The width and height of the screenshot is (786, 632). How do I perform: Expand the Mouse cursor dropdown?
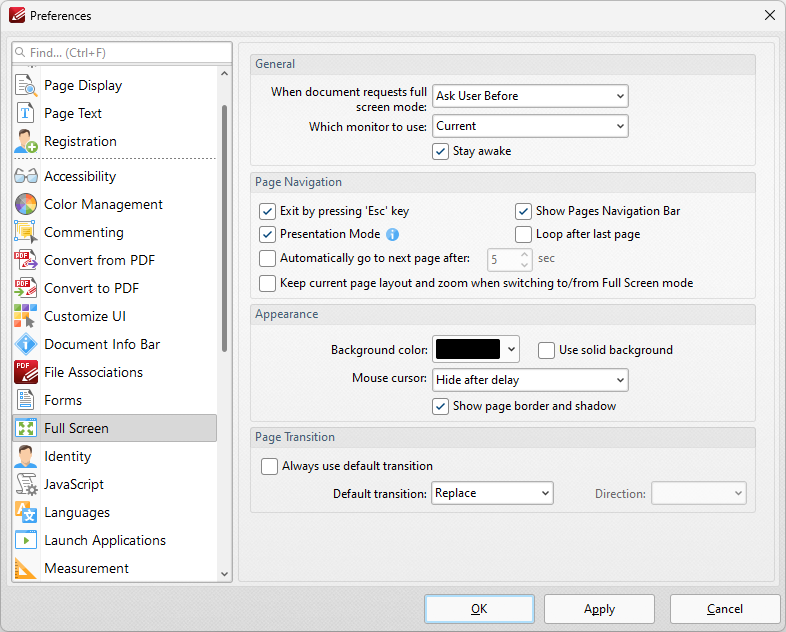click(530, 380)
